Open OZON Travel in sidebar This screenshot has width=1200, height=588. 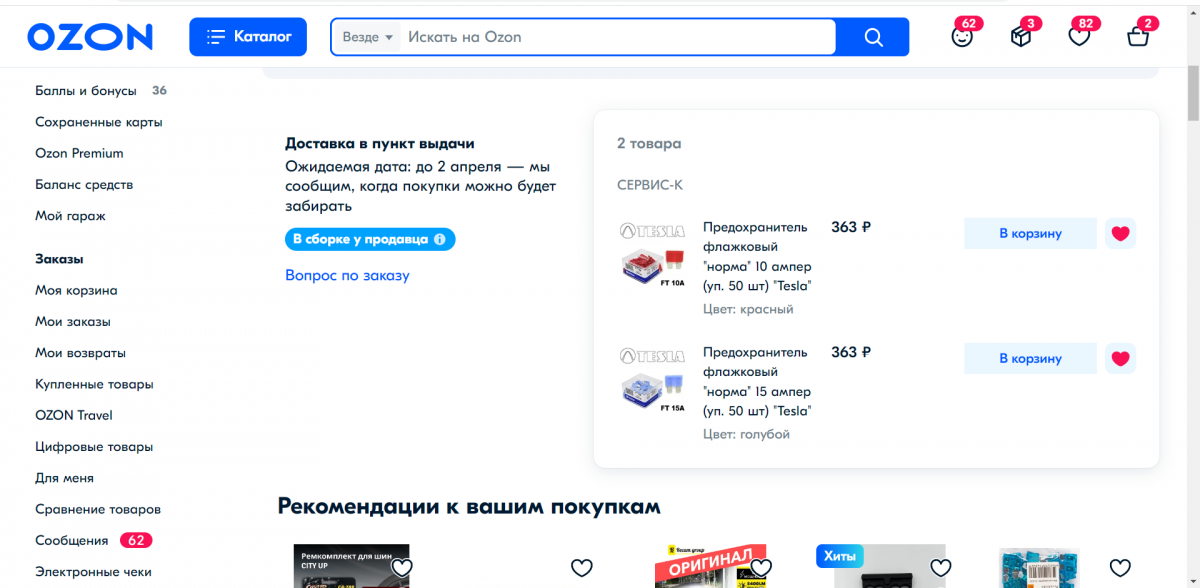74,415
